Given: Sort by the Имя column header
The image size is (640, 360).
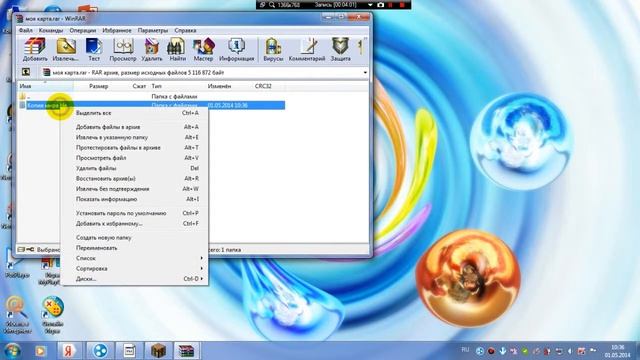Looking at the screenshot, I should [45, 86].
